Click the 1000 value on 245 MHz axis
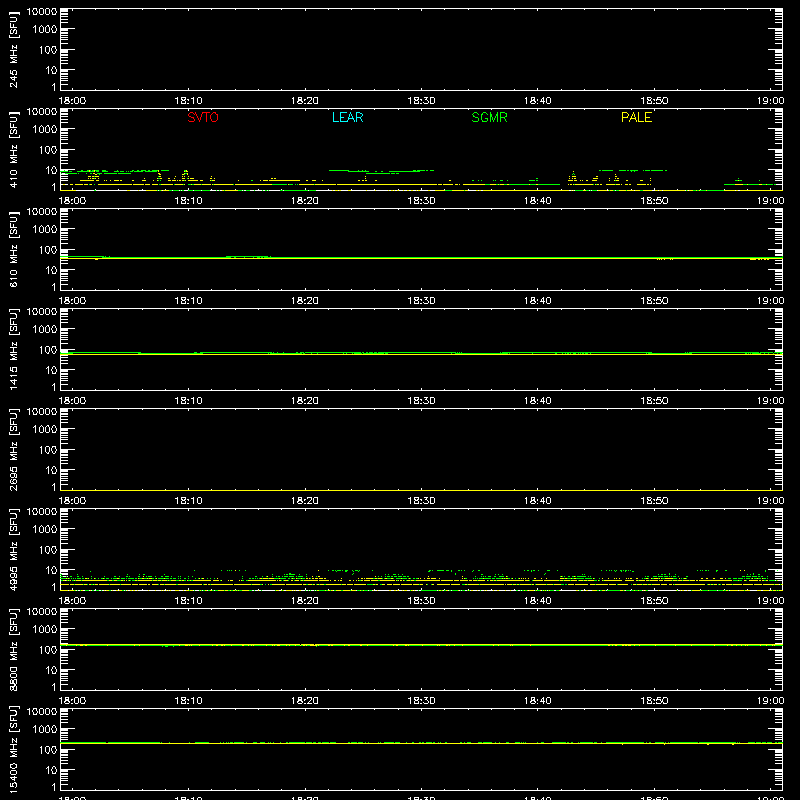This screenshot has width=800, height=800. pos(45,30)
